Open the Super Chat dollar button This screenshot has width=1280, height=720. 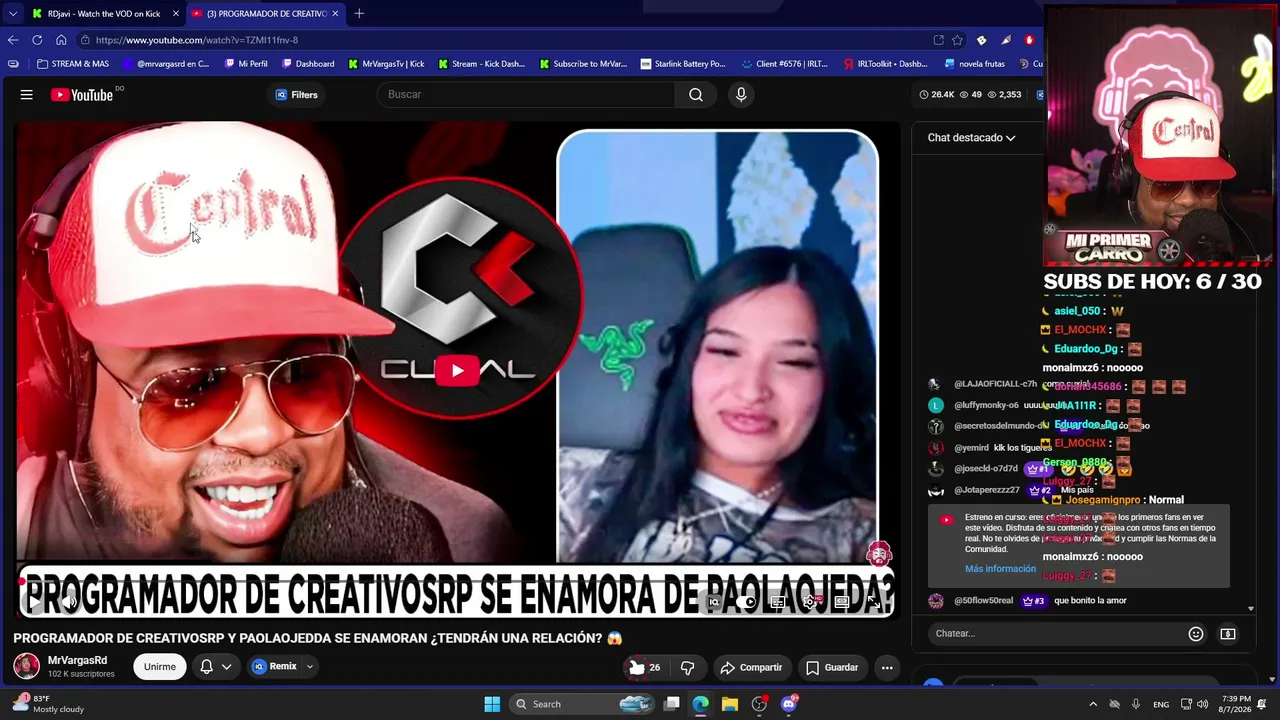pyautogui.click(x=1228, y=634)
